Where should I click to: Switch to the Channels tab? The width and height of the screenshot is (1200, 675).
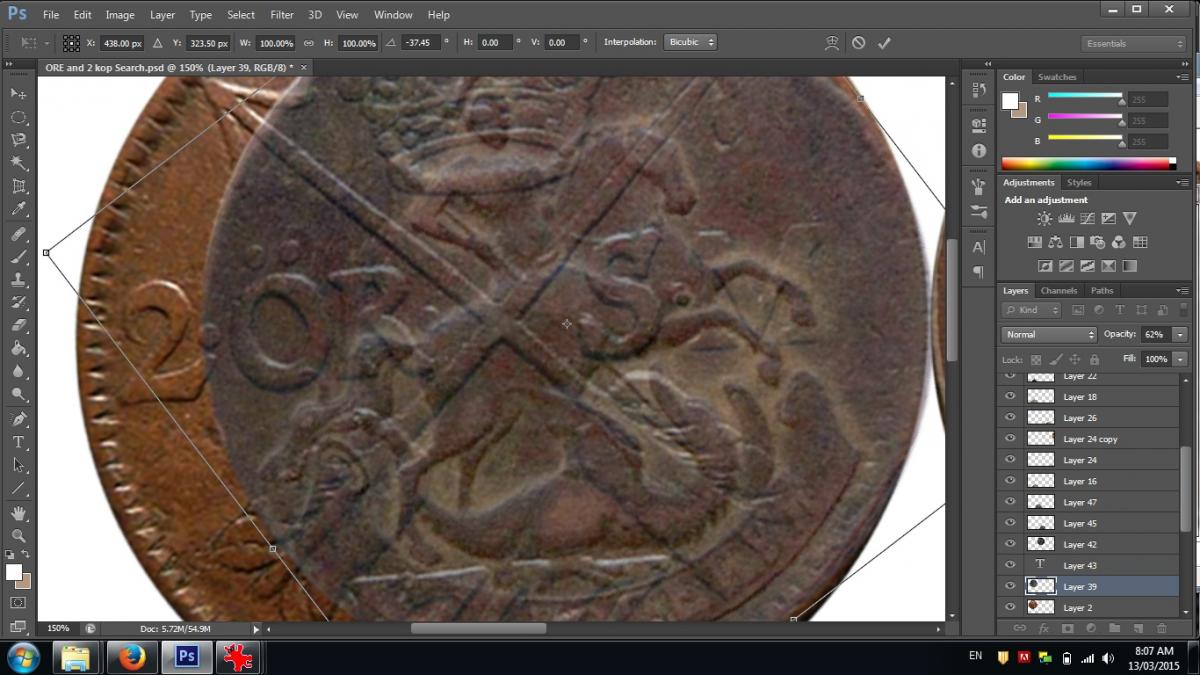[x=1059, y=291]
